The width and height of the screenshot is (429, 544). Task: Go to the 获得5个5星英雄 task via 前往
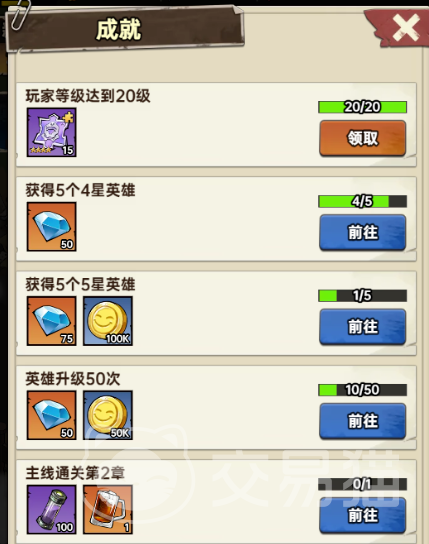pyautogui.click(x=362, y=327)
